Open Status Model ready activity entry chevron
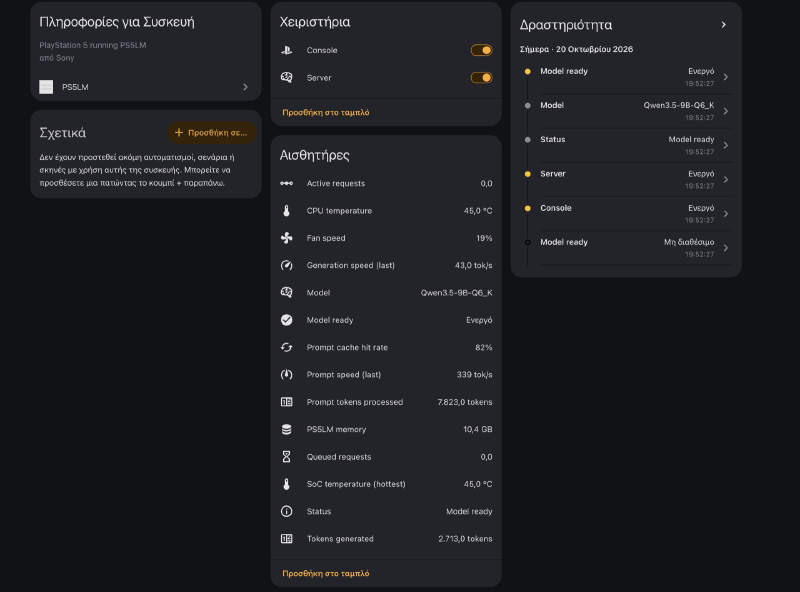Image resolution: width=800 pixels, height=592 pixels. (x=726, y=145)
